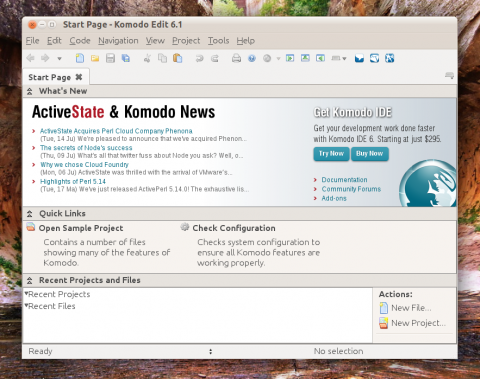The width and height of the screenshot is (480, 379).
Task: Open the toolbar layout dropdown with arrow
Action: pyautogui.click(x=339, y=58)
